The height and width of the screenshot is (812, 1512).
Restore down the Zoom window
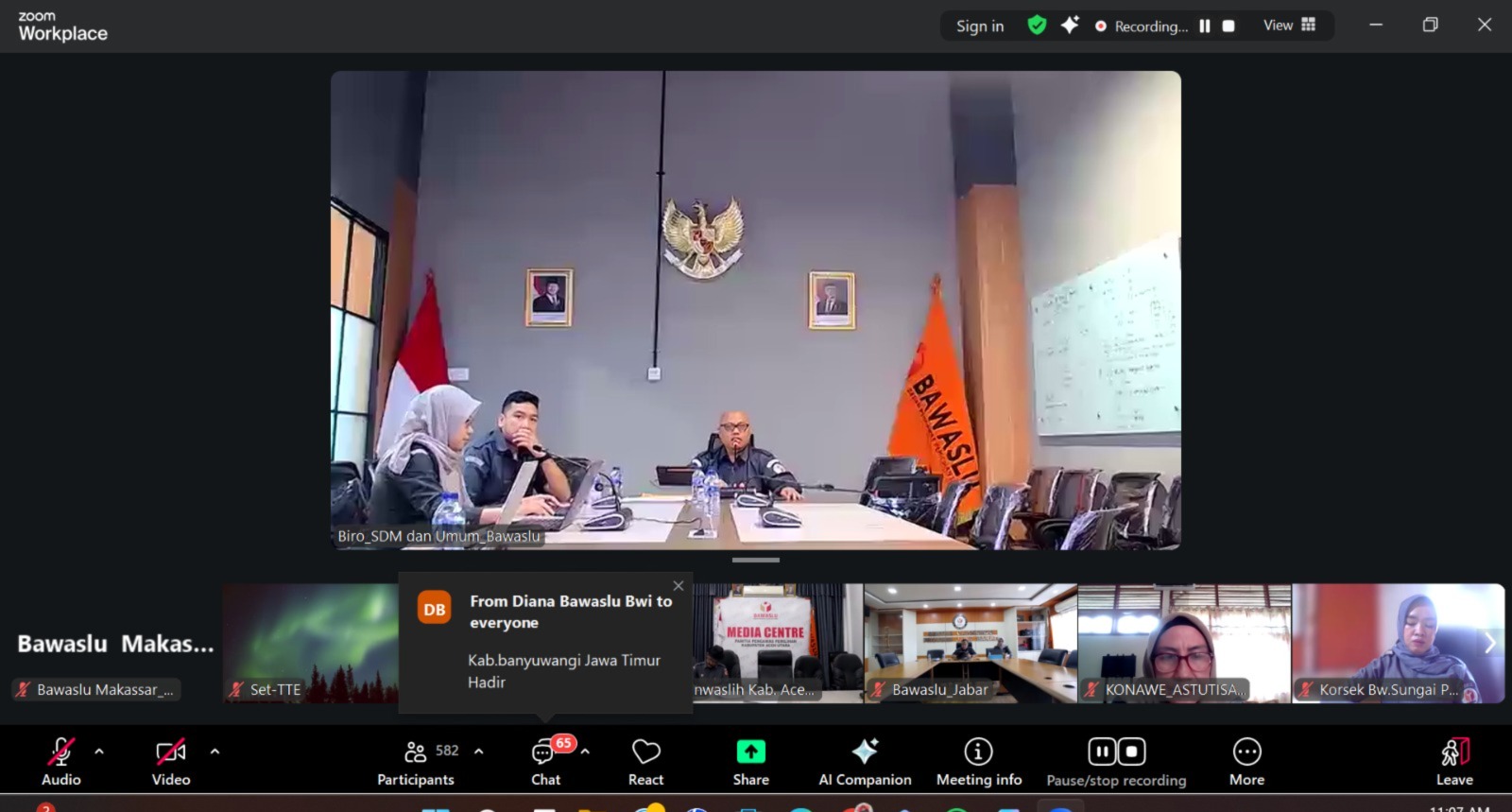[1431, 26]
